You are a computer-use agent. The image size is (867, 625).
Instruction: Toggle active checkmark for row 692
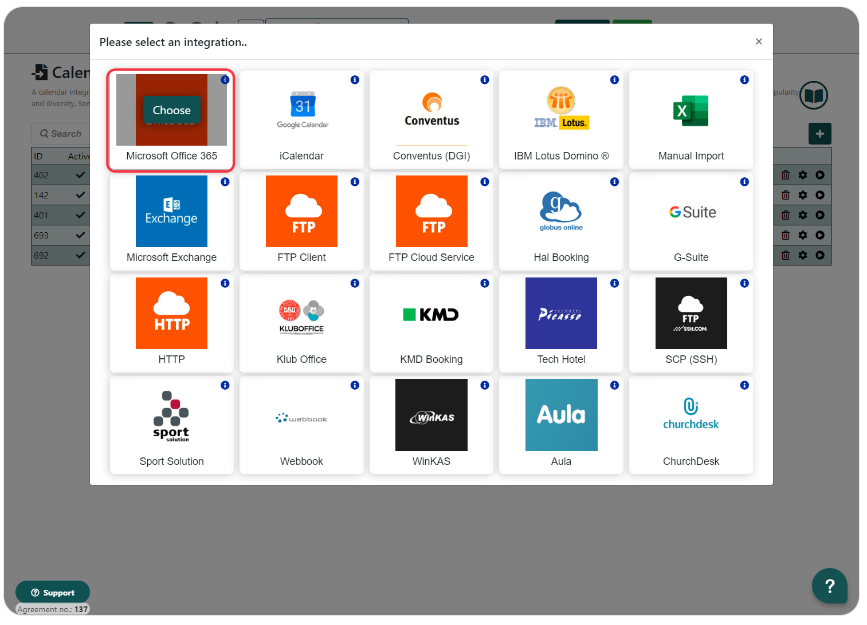pyautogui.click(x=80, y=255)
